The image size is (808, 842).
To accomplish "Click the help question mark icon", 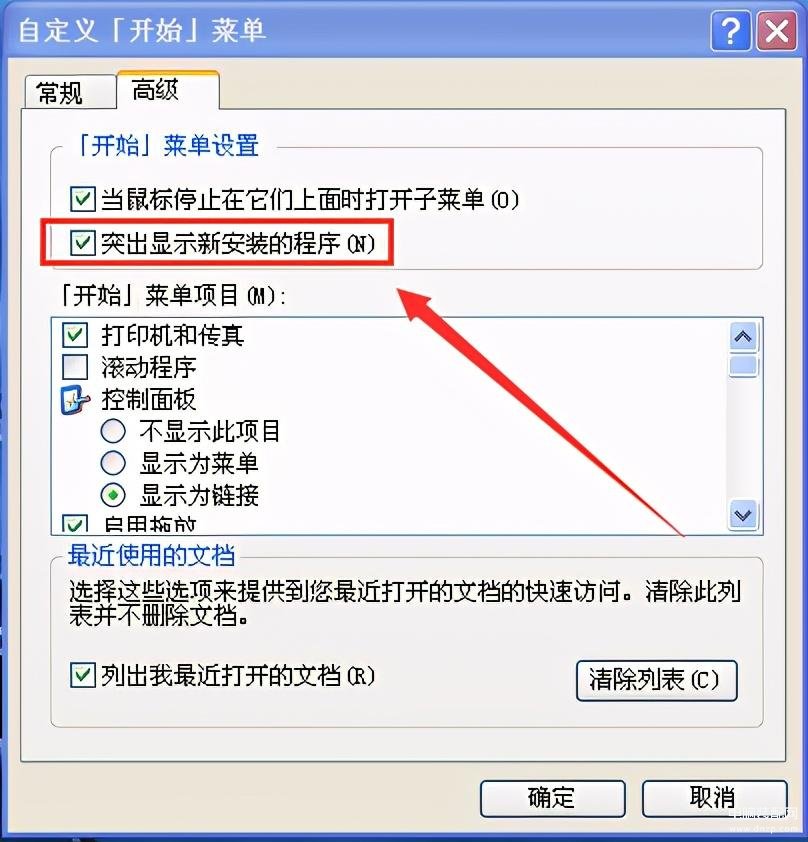I will pos(731,32).
